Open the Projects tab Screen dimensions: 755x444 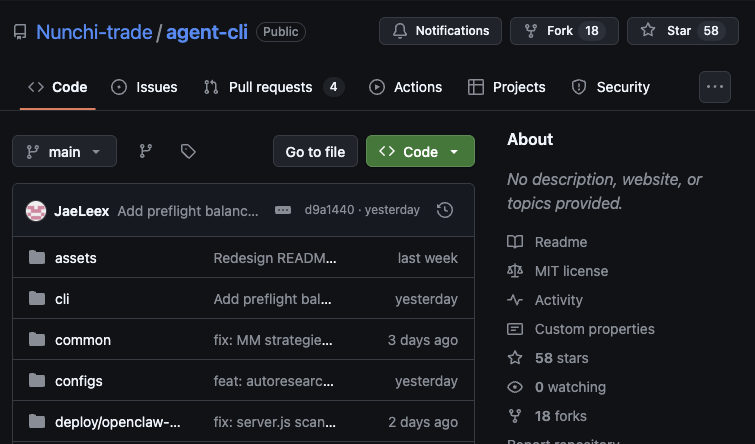(507, 87)
